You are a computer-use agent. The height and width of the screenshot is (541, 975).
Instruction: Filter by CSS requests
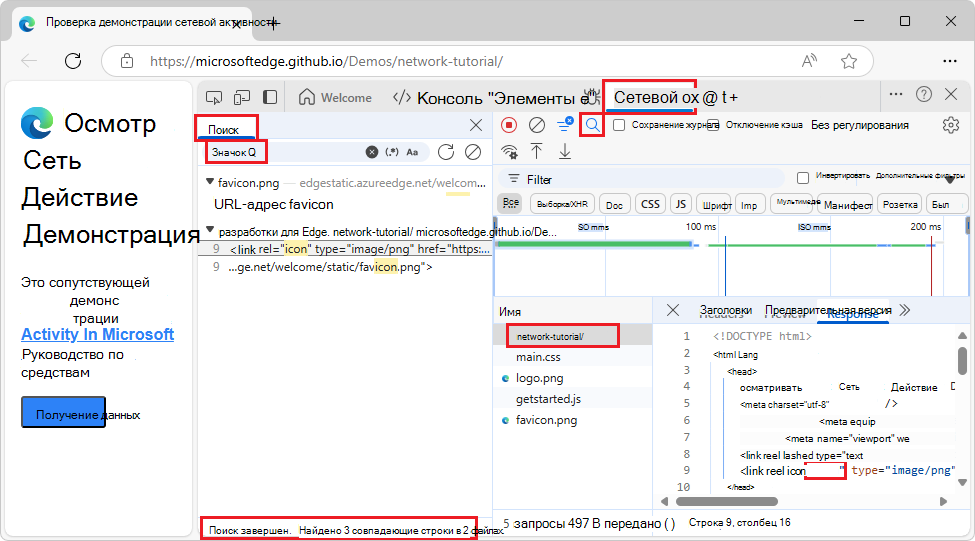click(x=650, y=204)
